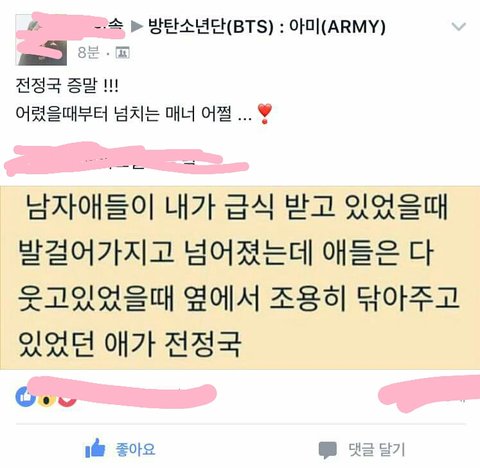Click the red love reaction icon
480x468 pixels.
(x=67, y=399)
